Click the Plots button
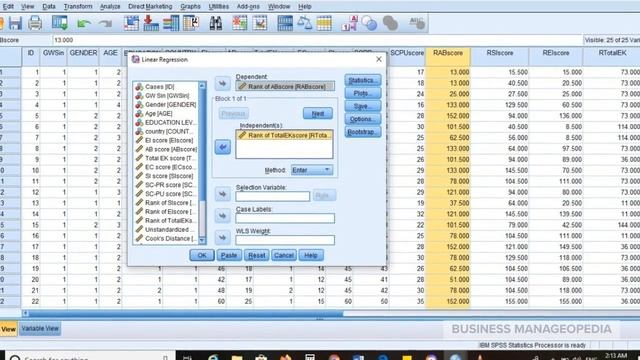 pyautogui.click(x=362, y=93)
